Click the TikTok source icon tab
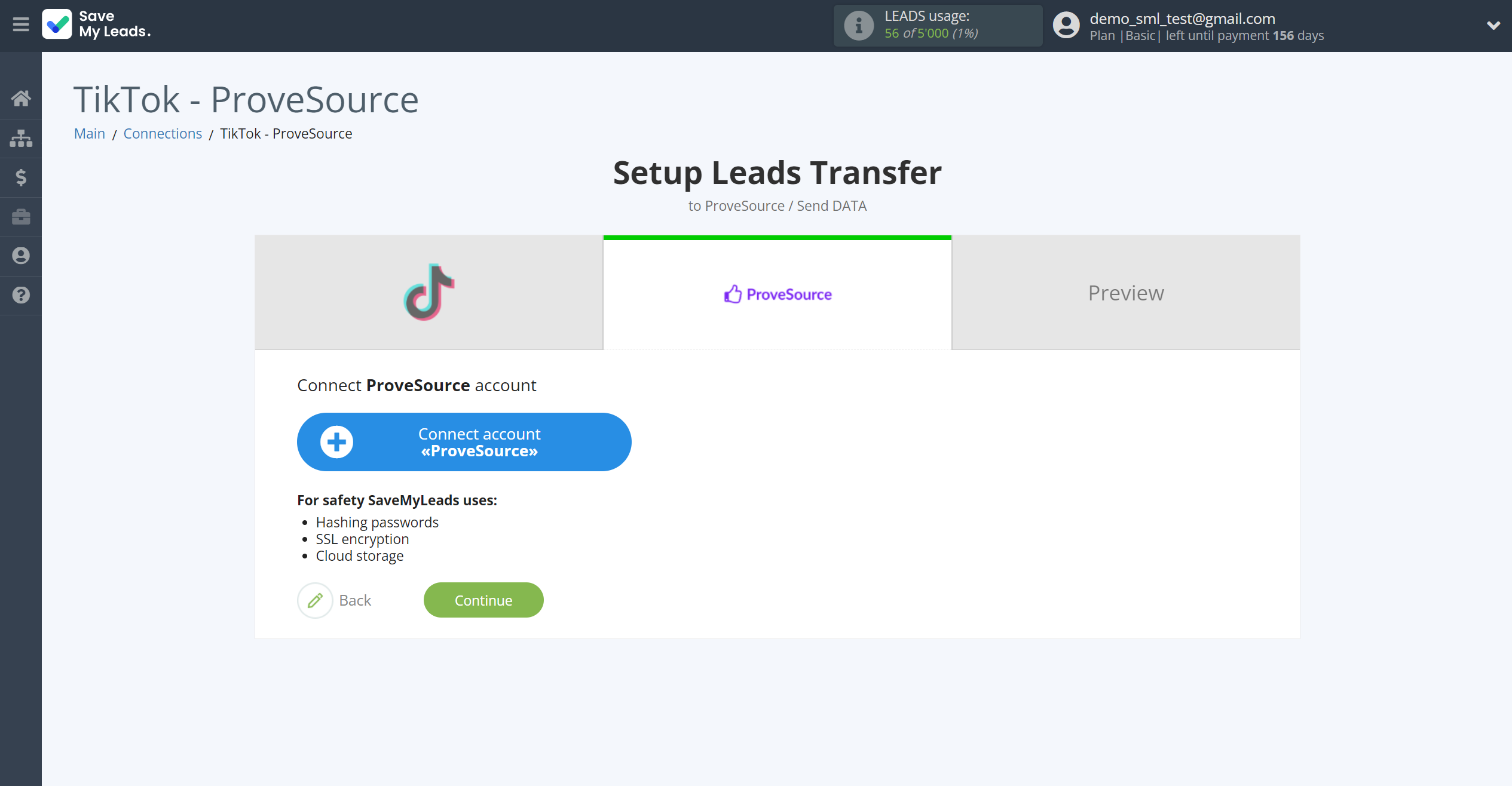The image size is (1512, 786). tap(429, 292)
